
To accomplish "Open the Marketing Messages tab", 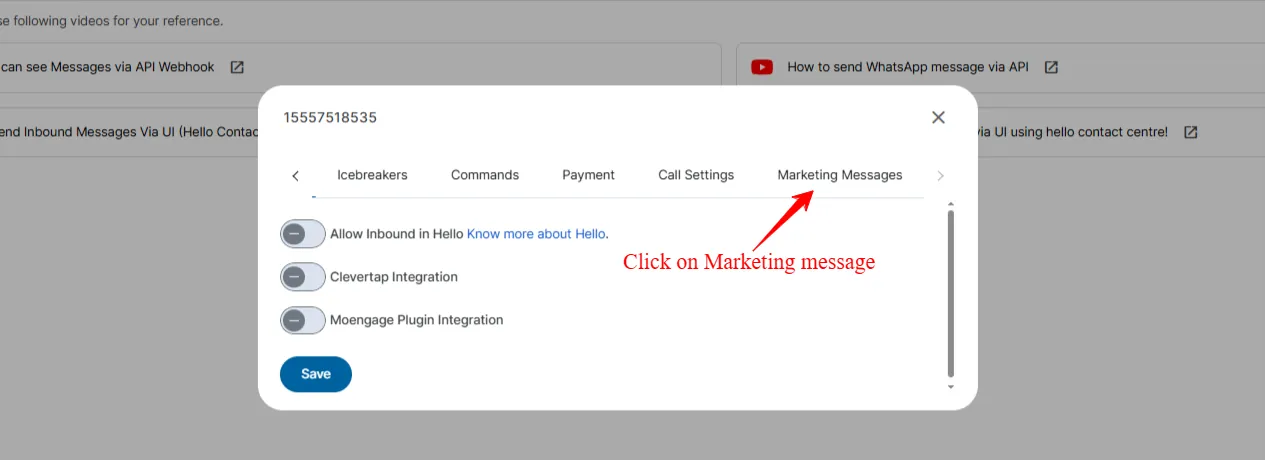I will [x=840, y=175].
